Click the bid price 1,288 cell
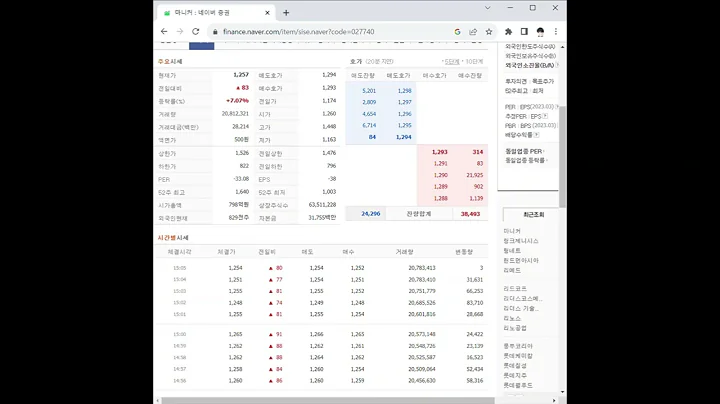This screenshot has width=720, height=404. [440, 198]
